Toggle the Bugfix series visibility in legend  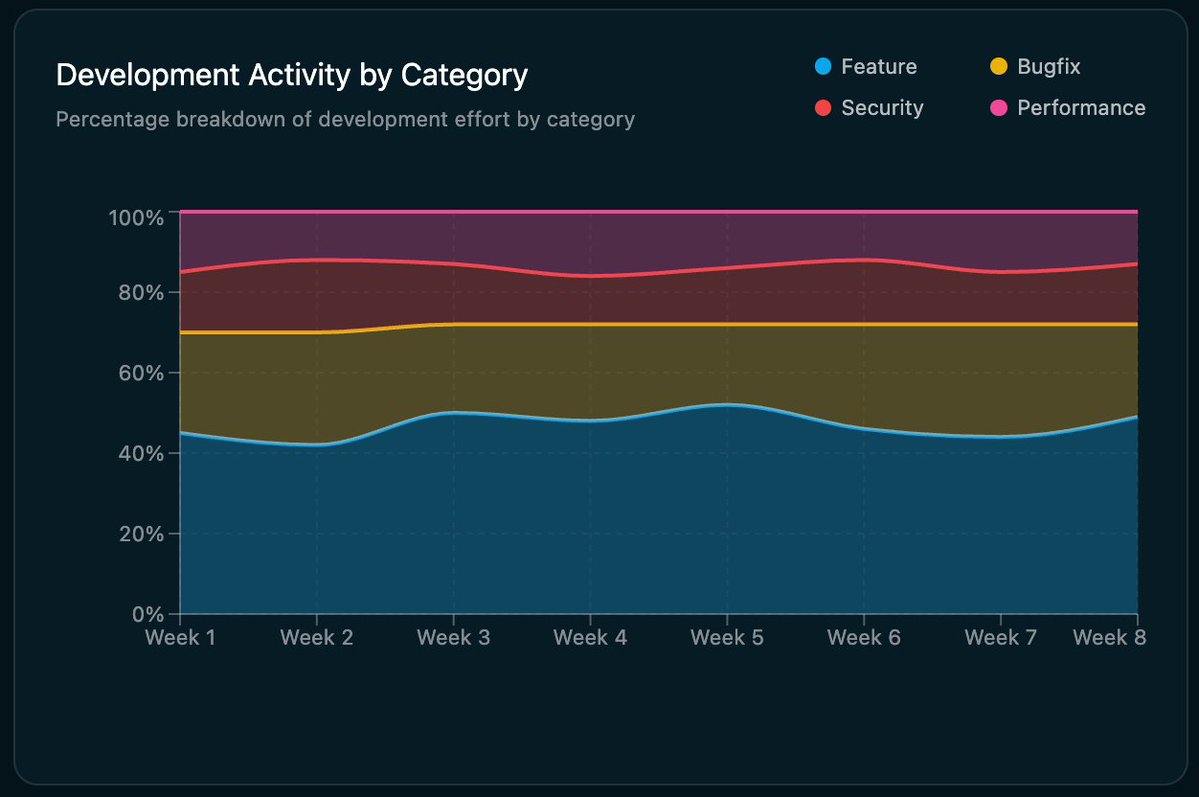coord(1048,66)
